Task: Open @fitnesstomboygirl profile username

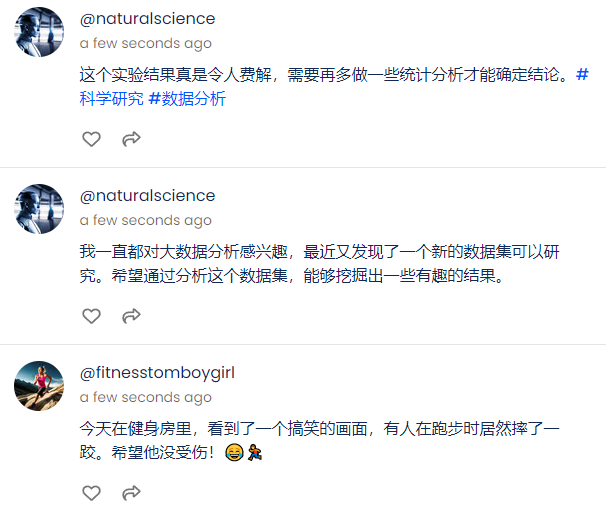Action: click(x=157, y=373)
